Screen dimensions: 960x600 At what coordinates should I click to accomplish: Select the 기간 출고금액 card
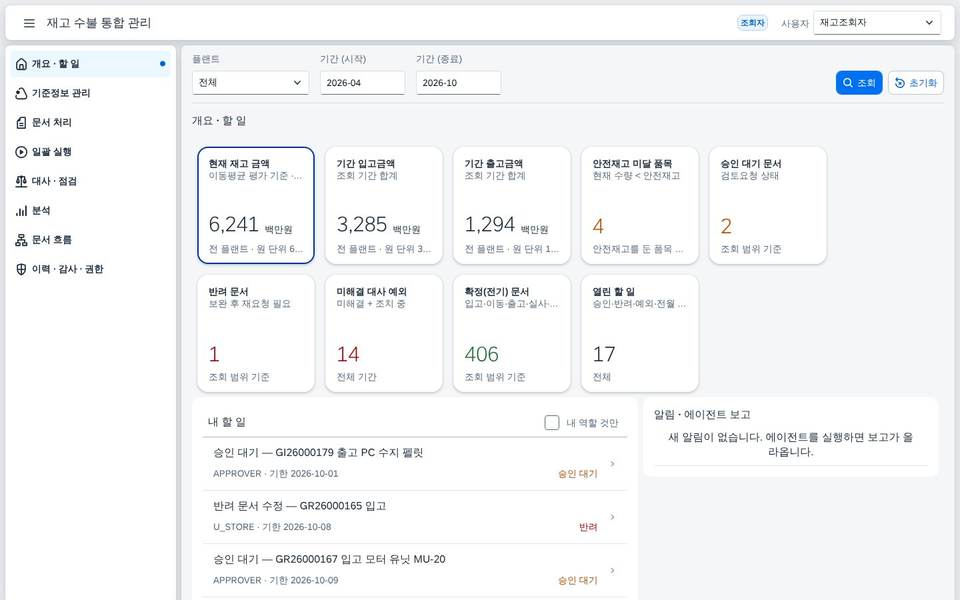pyautogui.click(x=512, y=205)
